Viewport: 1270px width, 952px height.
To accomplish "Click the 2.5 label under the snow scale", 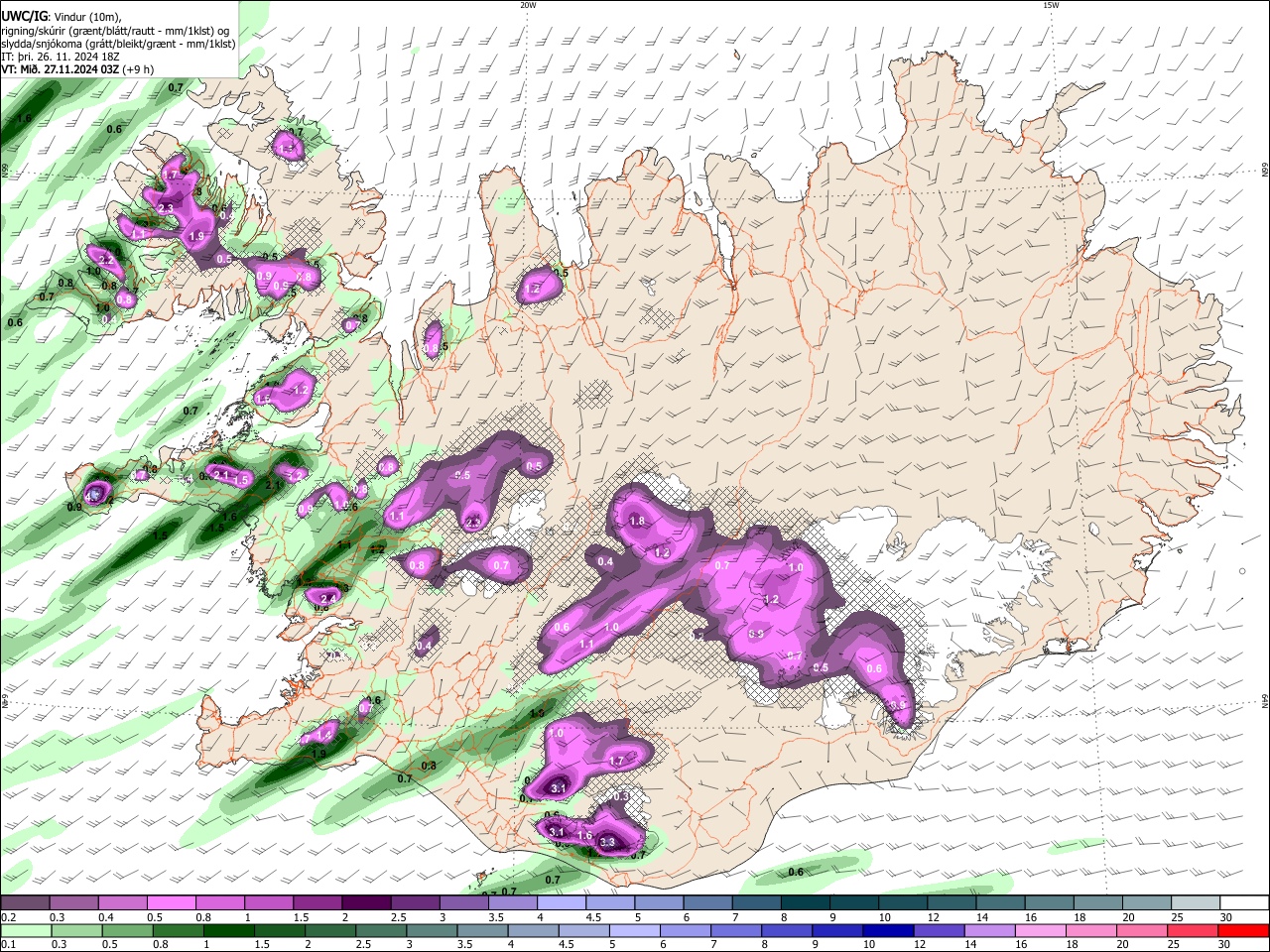I will 399,917.
